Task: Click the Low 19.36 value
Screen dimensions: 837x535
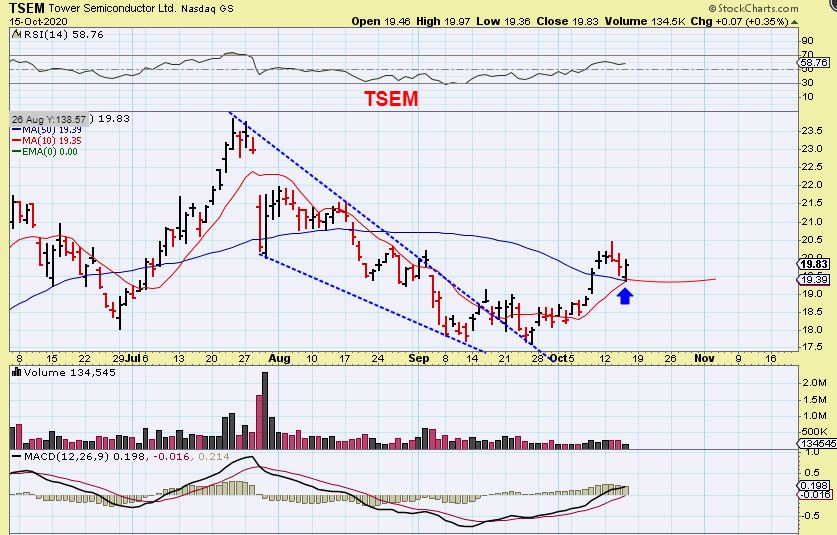Action: [x=503, y=21]
